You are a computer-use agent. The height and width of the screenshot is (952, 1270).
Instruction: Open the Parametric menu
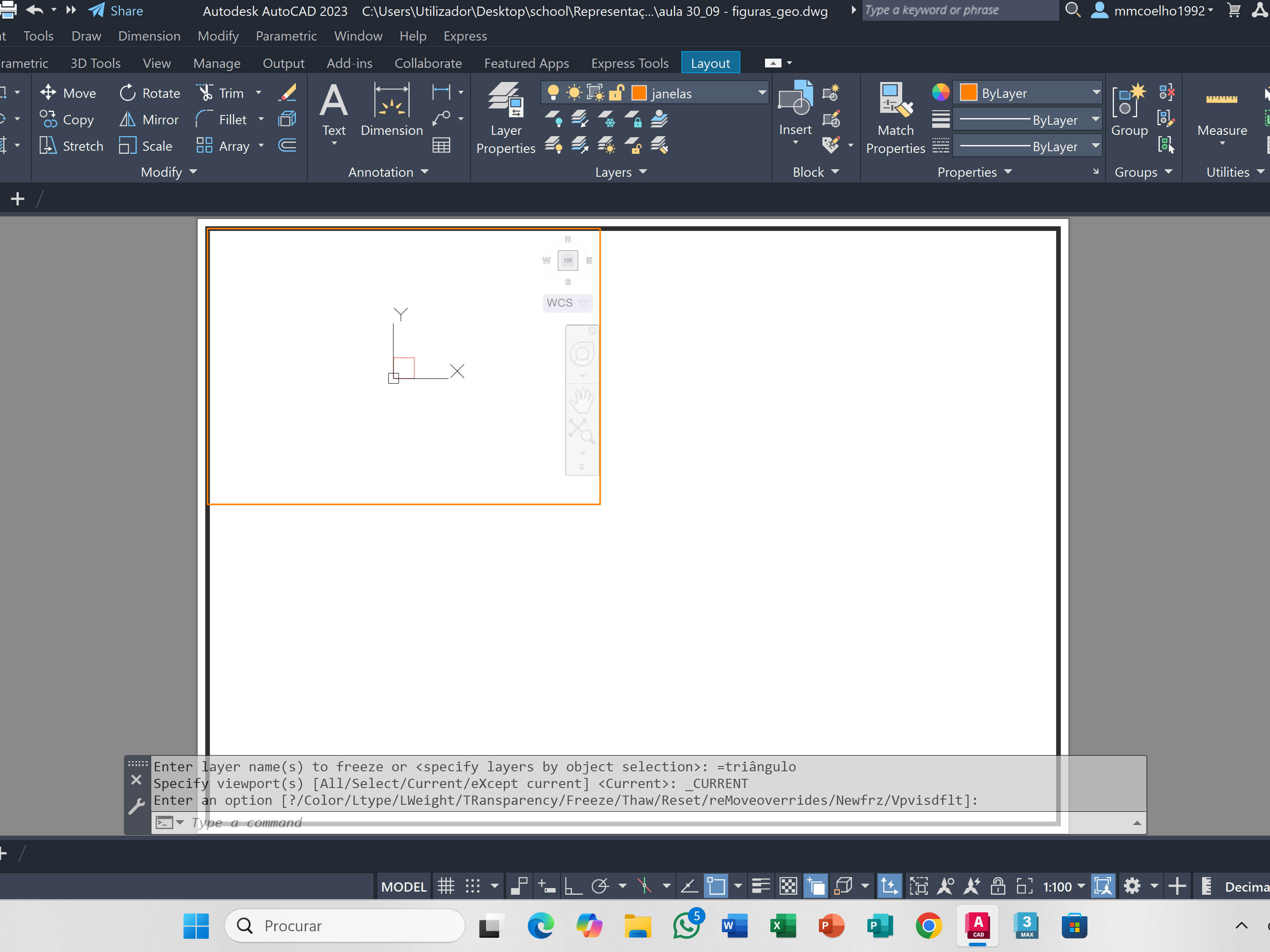(x=286, y=36)
